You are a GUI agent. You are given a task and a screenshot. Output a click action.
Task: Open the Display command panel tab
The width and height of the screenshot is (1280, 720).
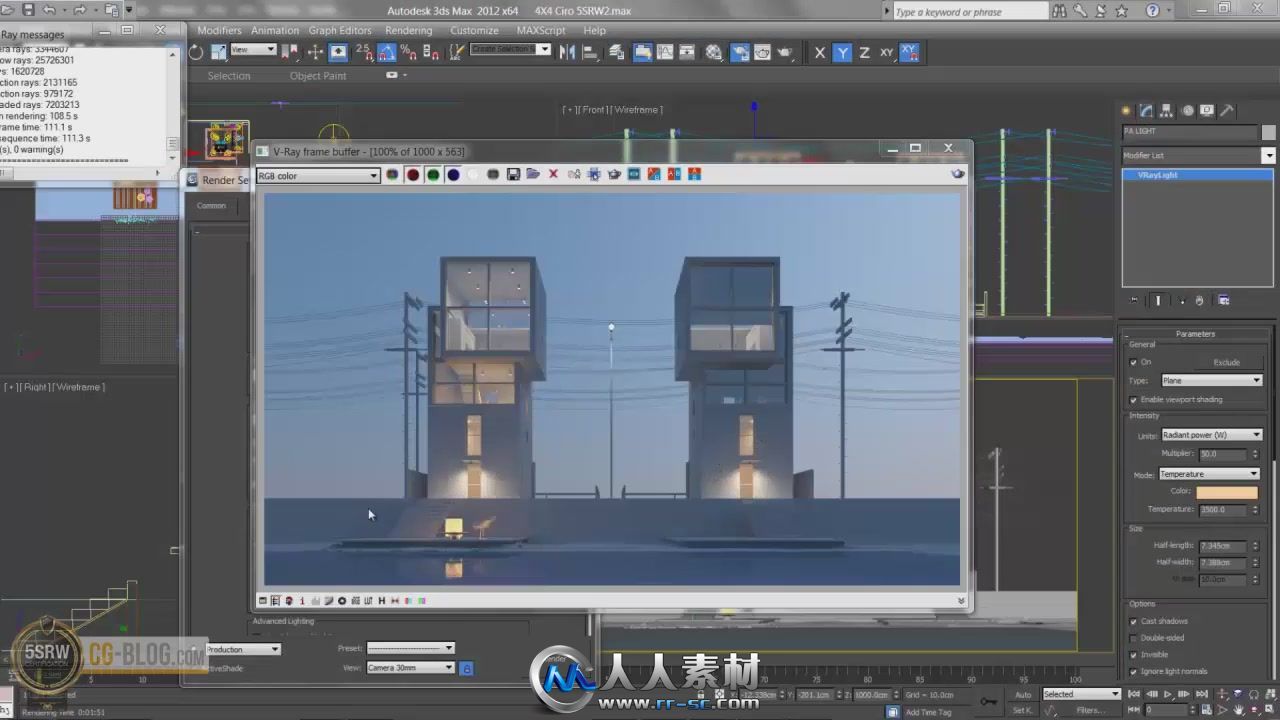pyautogui.click(x=1207, y=111)
